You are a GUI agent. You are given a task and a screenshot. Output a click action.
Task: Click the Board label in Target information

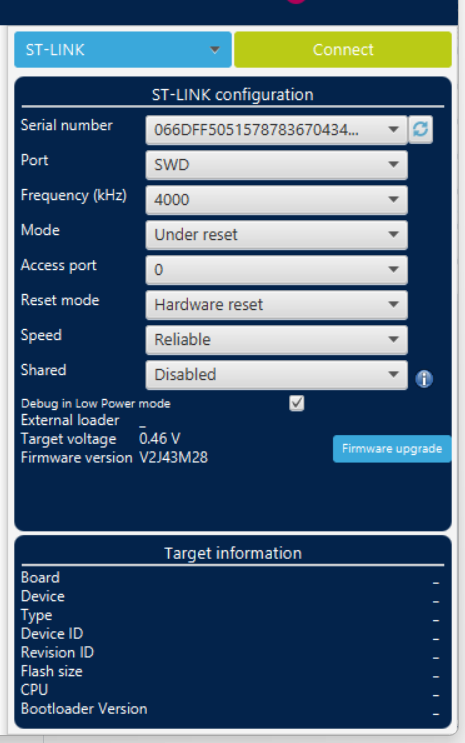pos(40,578)
